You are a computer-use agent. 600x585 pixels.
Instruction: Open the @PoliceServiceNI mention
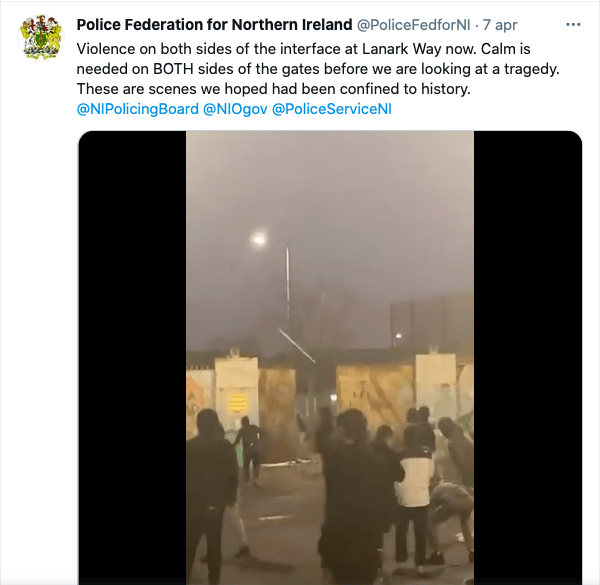click(x=332, y=109)
